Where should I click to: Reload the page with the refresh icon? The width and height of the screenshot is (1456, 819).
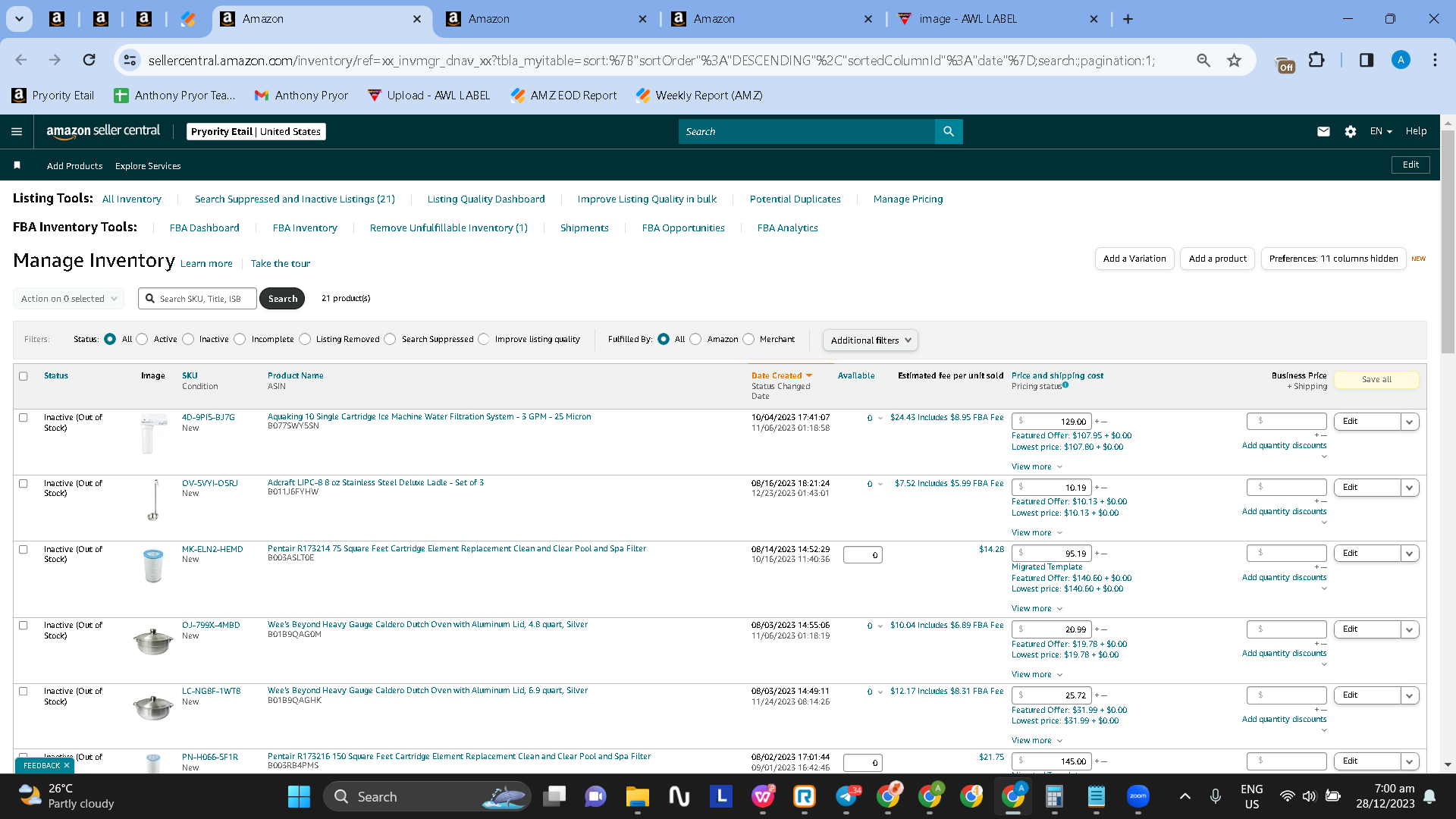[89, 60]
